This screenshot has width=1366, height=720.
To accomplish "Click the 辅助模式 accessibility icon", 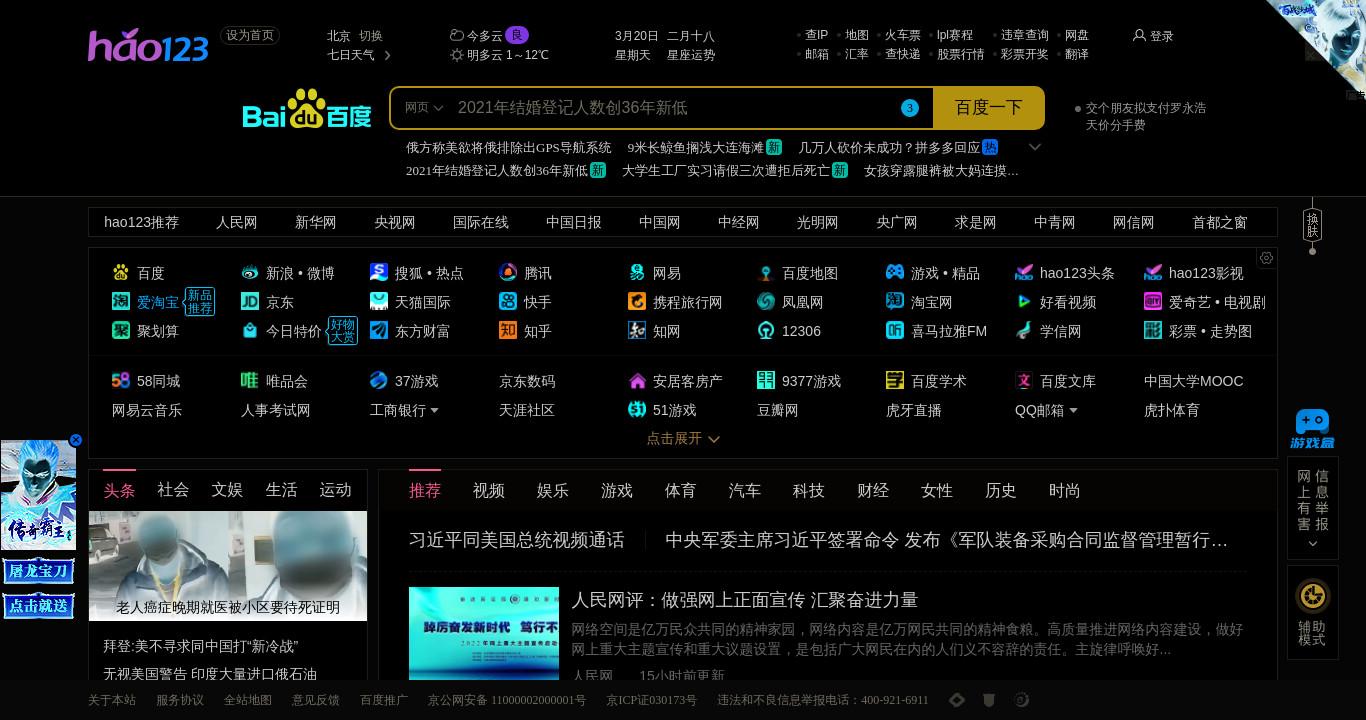I will pyautogui.click(x=1312, y=597).
